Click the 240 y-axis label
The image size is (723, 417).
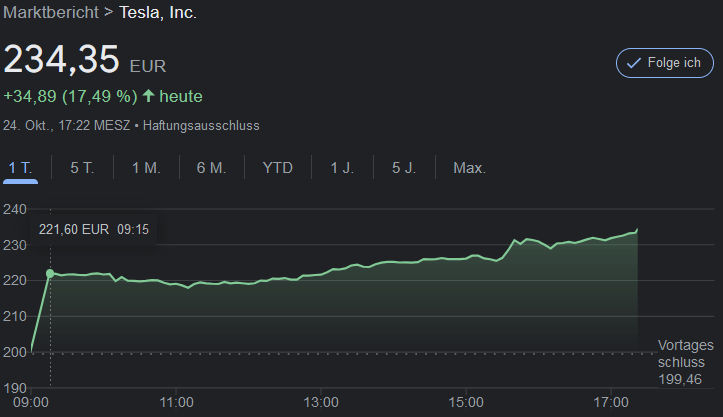coord(15,209)
